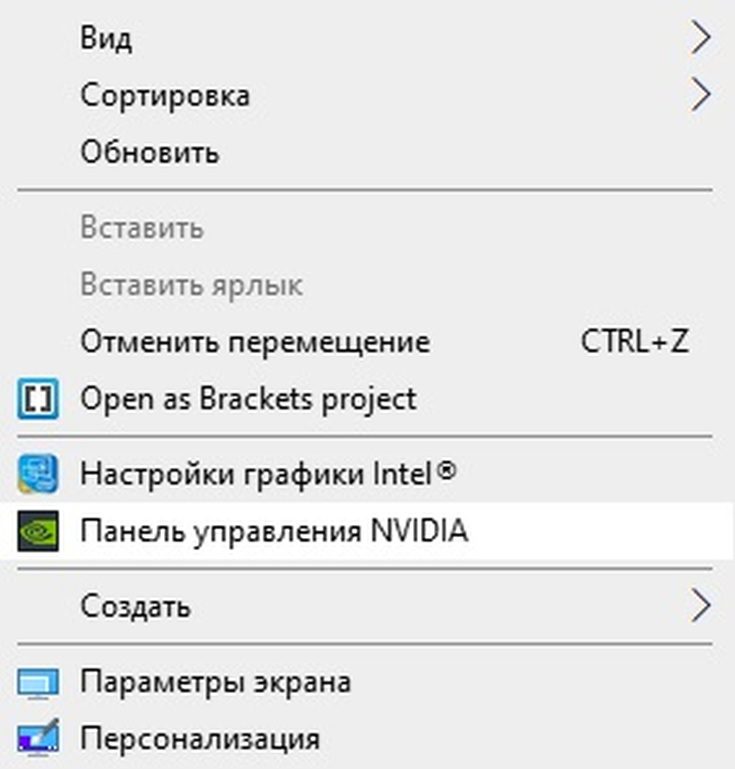Open the Создать menu item
This screenshot has width=735, height=769.
tap(367, 606)
